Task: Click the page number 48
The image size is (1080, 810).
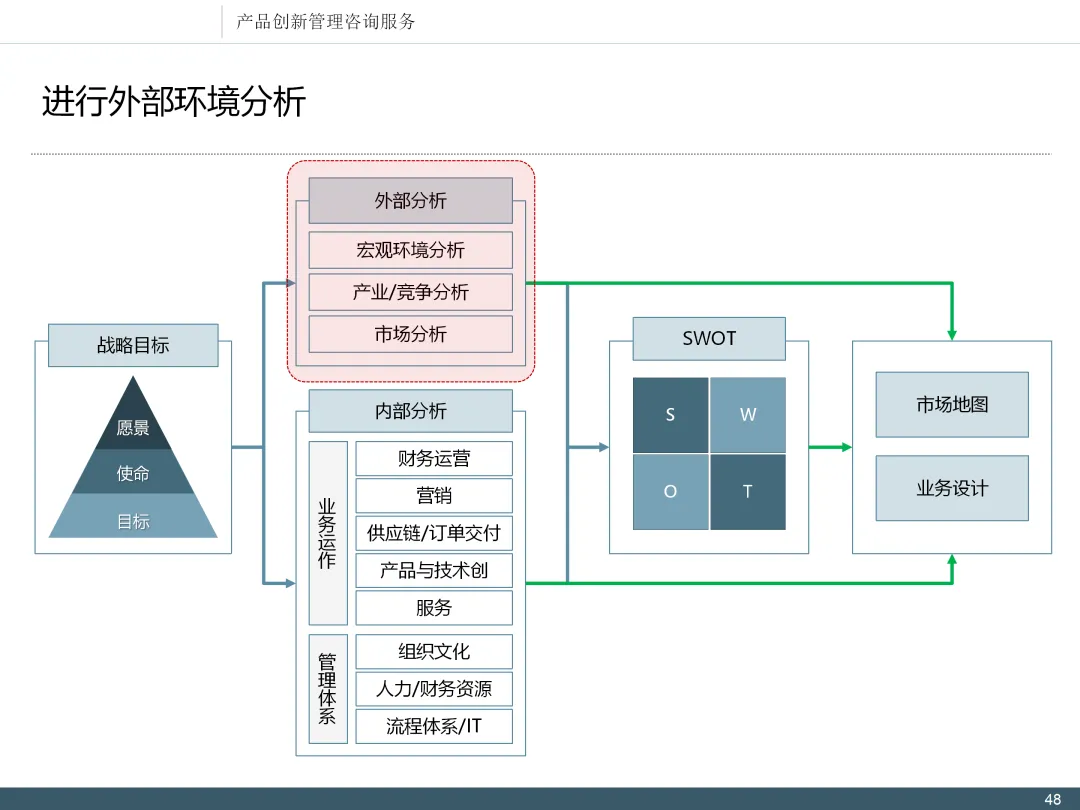Action: 1052,799
